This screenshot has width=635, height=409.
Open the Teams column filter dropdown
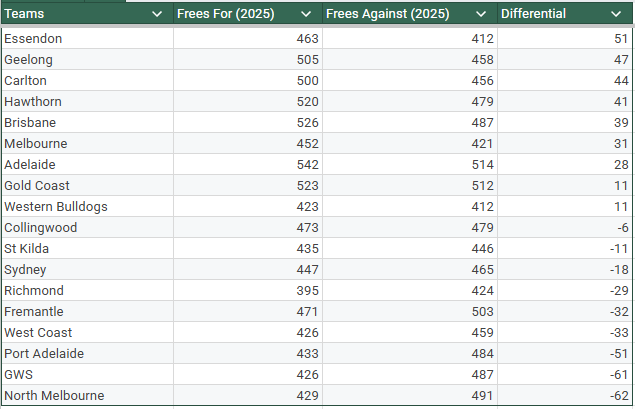click(x=157, y=14)
